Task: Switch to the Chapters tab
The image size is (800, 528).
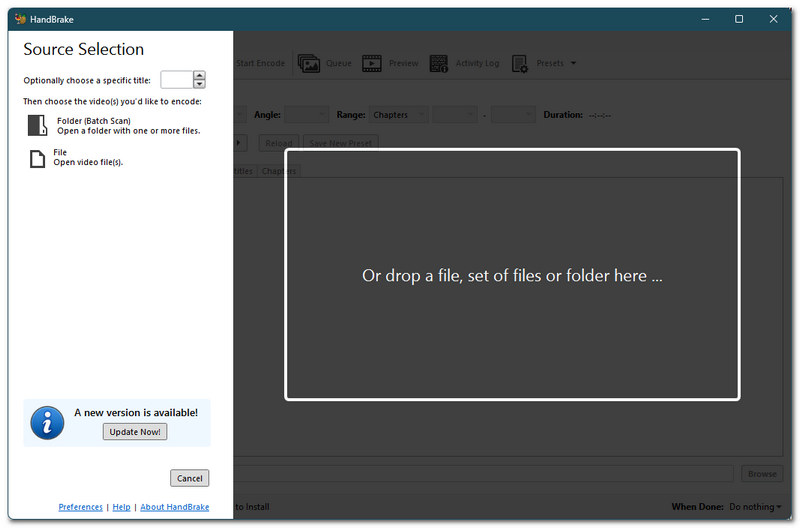Action: 279,171
